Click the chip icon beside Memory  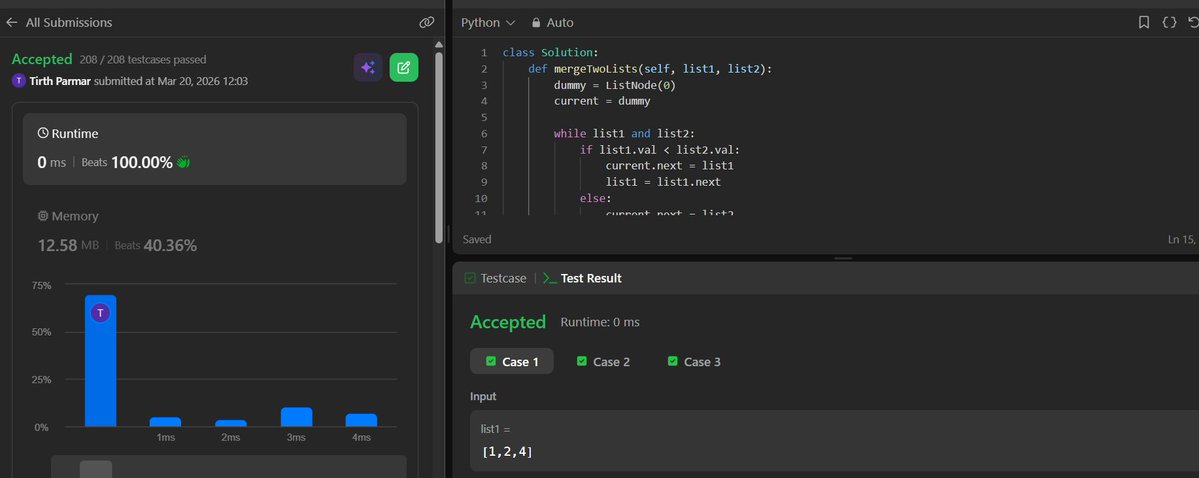43,216
